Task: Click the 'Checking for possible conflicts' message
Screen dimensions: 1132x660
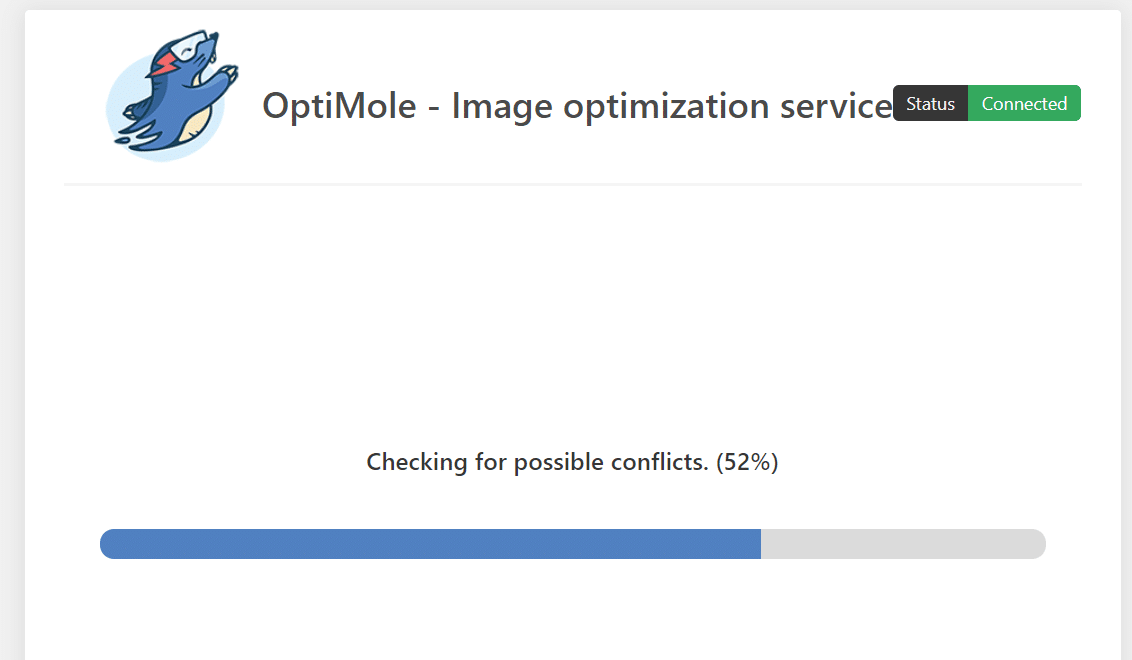Action: (537, 462)
